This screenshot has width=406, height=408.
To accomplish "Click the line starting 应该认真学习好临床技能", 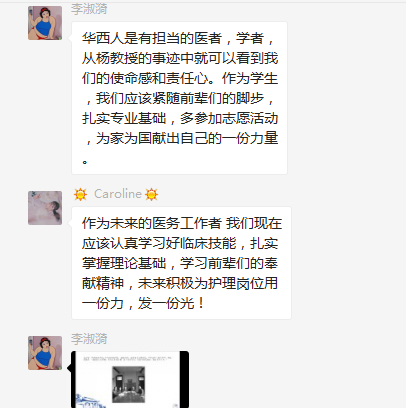I will 180,243.
